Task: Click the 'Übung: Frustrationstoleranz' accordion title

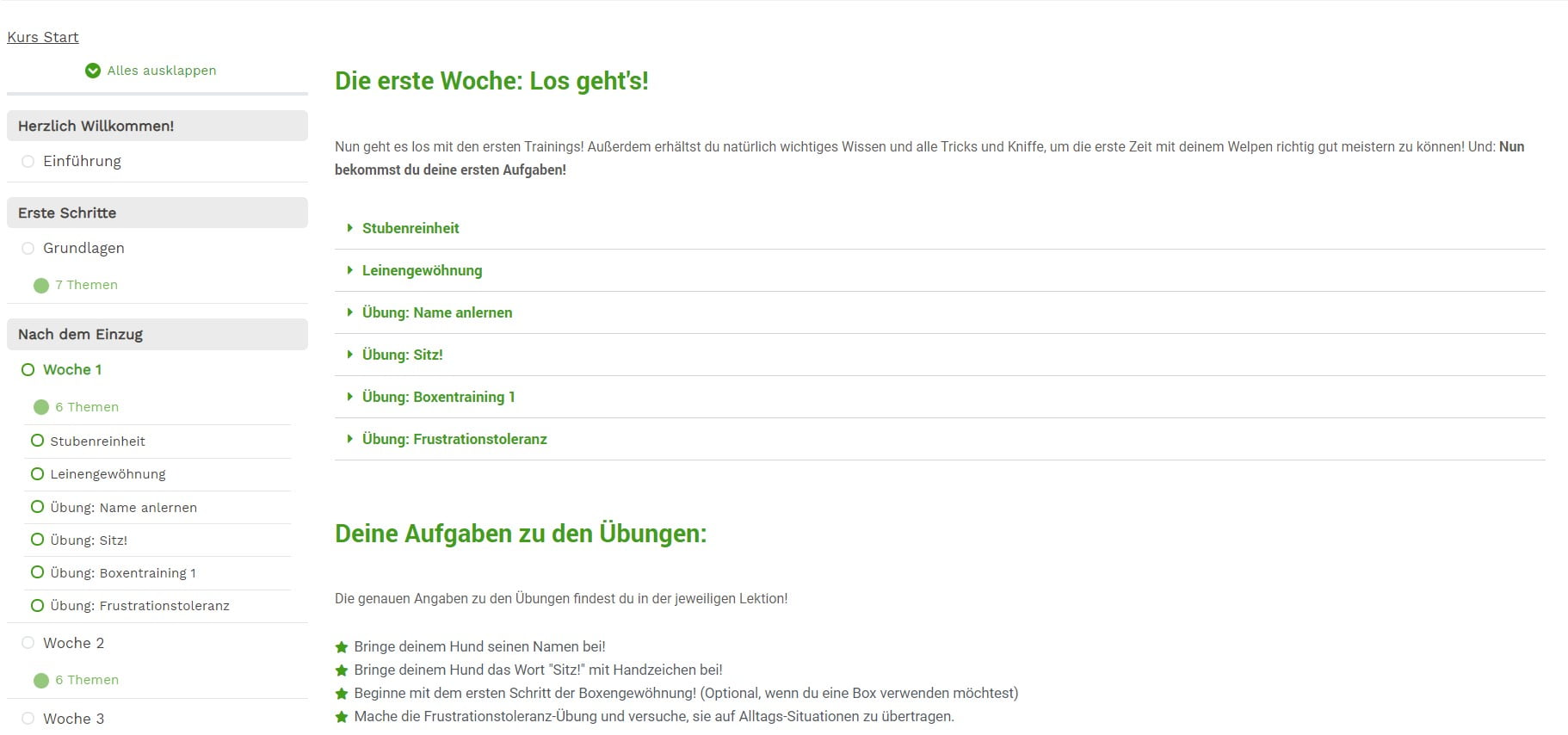Action: click(x=454, y=439)
